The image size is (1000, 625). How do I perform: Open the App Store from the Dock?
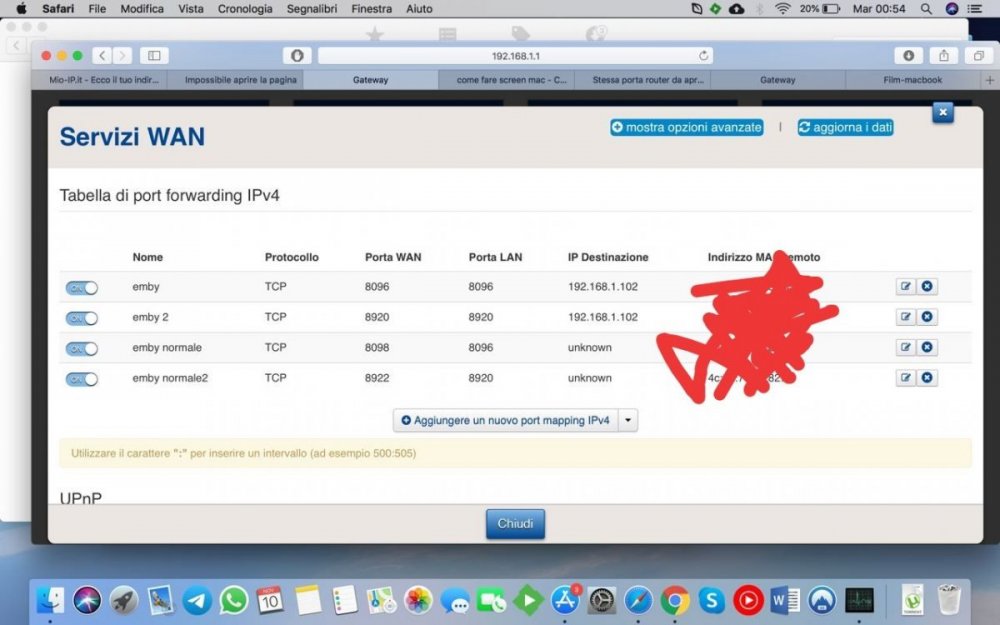(565, 600)
